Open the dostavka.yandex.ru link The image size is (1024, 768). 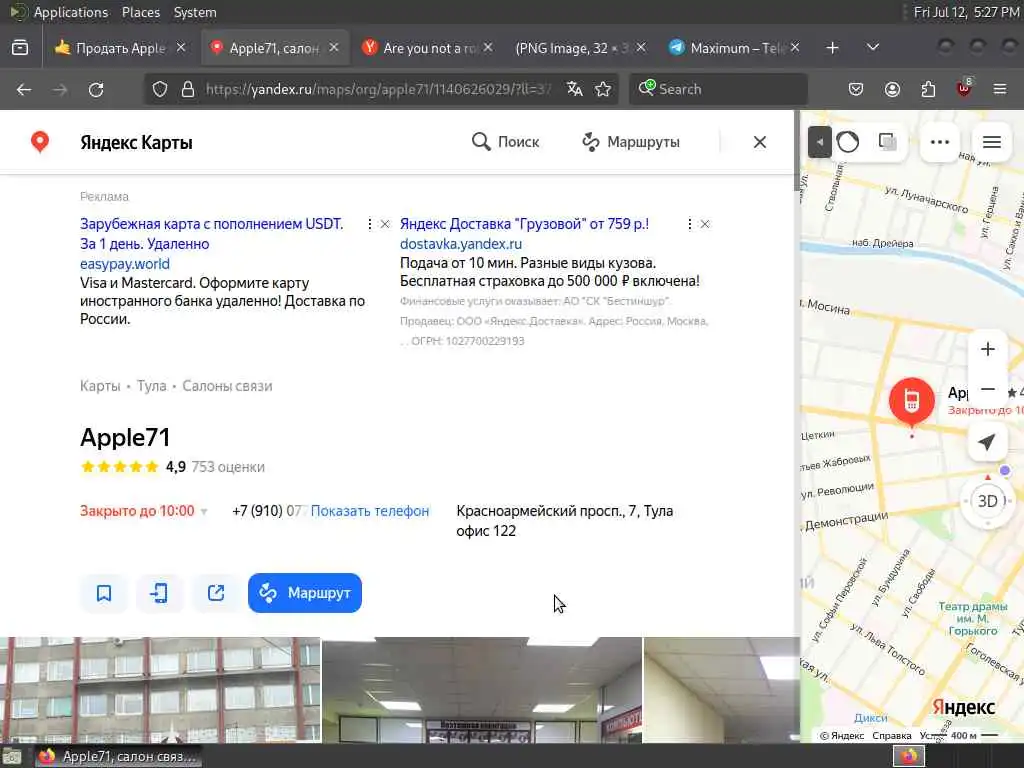pyautogui.click(x=461, y=244)
